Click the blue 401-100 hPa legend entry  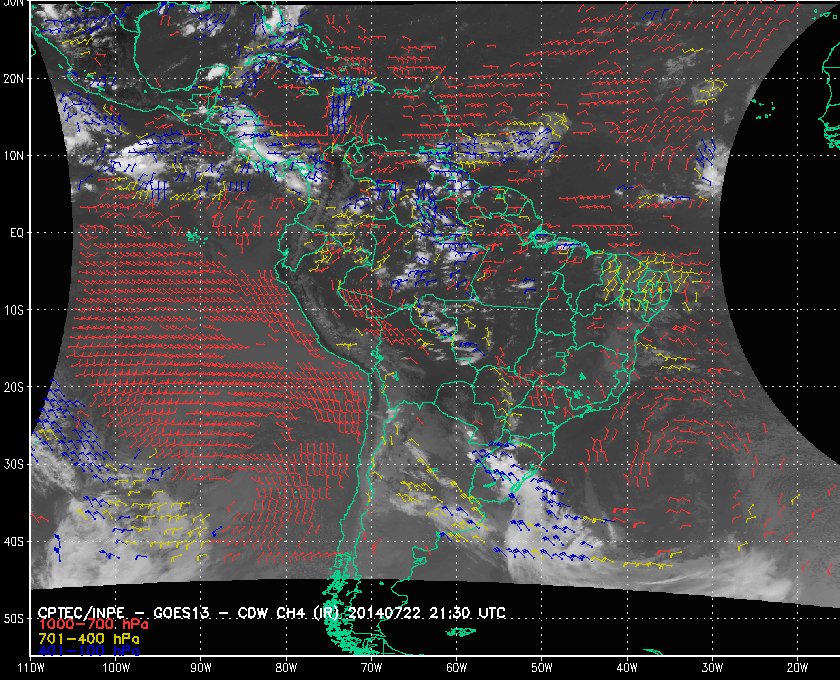click(89, 649)
